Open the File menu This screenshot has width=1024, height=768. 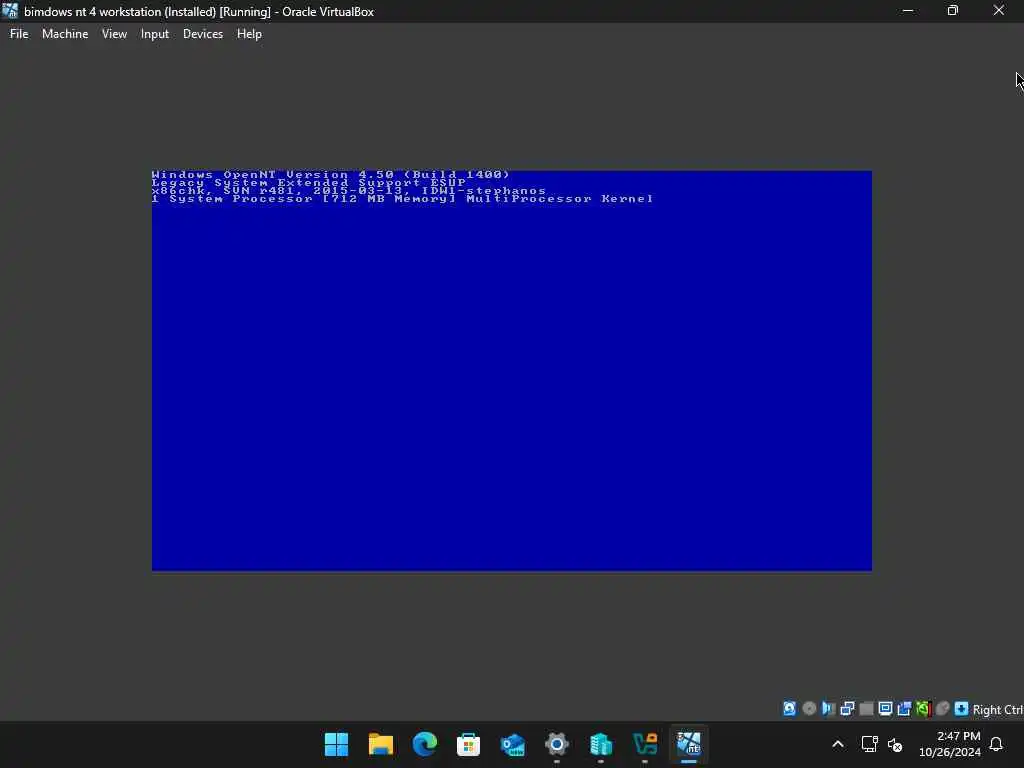pos(19,34)
